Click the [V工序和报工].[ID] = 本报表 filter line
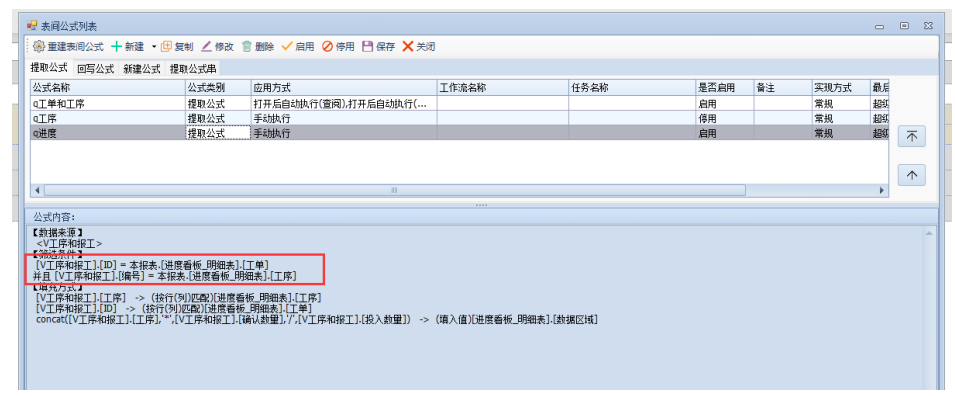955x396 pixels. click(x=152, y=264)
